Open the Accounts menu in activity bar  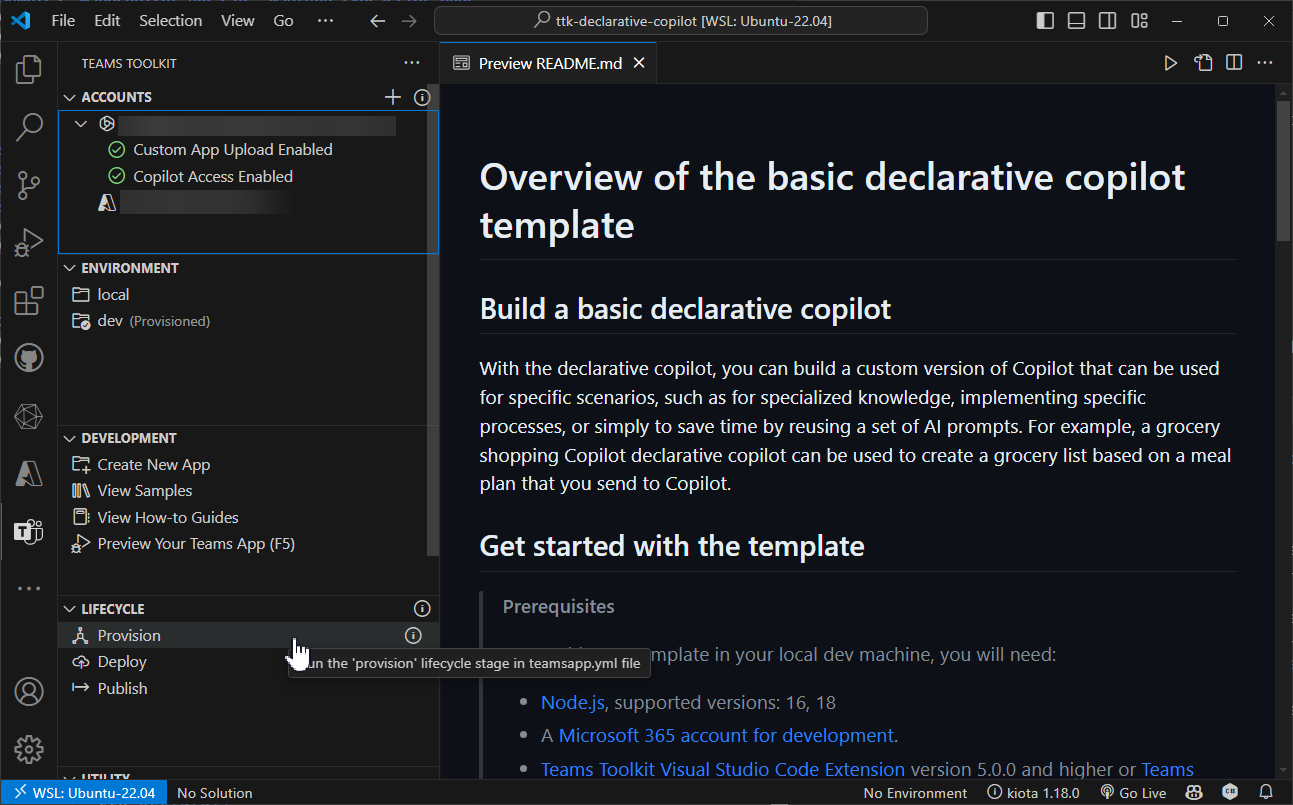pos(29,691)
